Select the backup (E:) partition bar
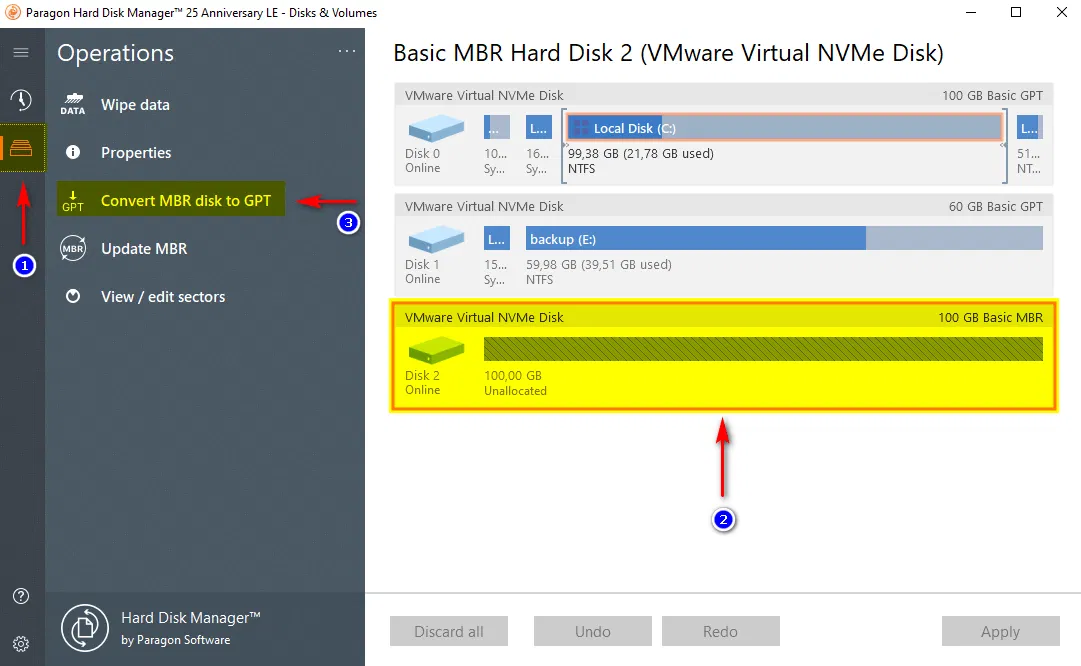1081x666 pixels. [784, 239]
